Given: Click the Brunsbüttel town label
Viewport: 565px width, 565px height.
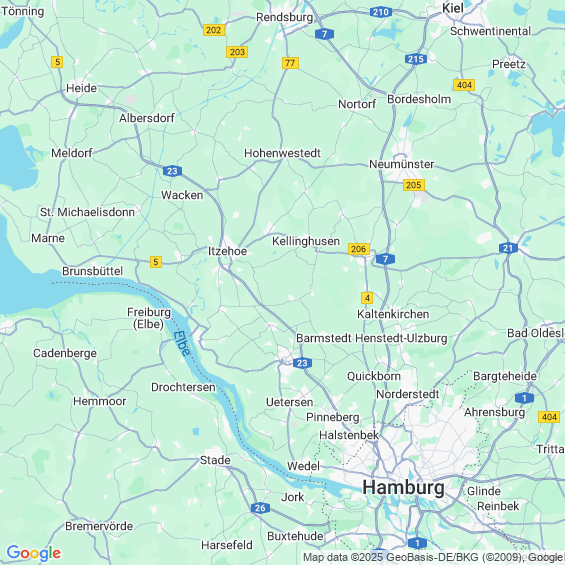Looking at the screenshot, I should point(93,271).
